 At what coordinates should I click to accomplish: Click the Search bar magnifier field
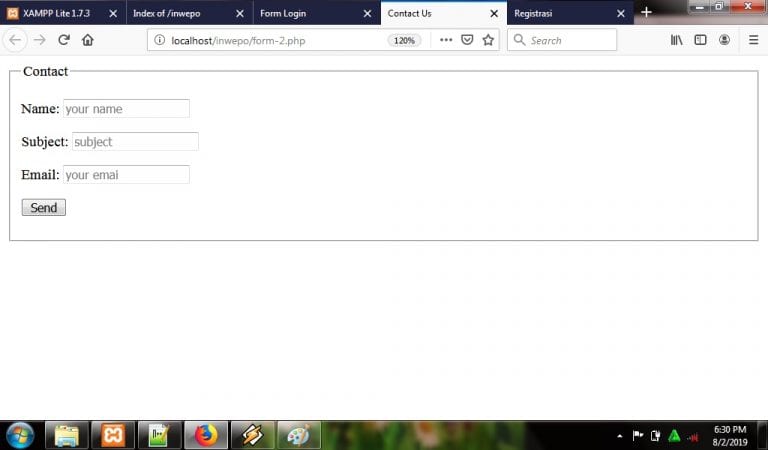click(x=562, y=40)
